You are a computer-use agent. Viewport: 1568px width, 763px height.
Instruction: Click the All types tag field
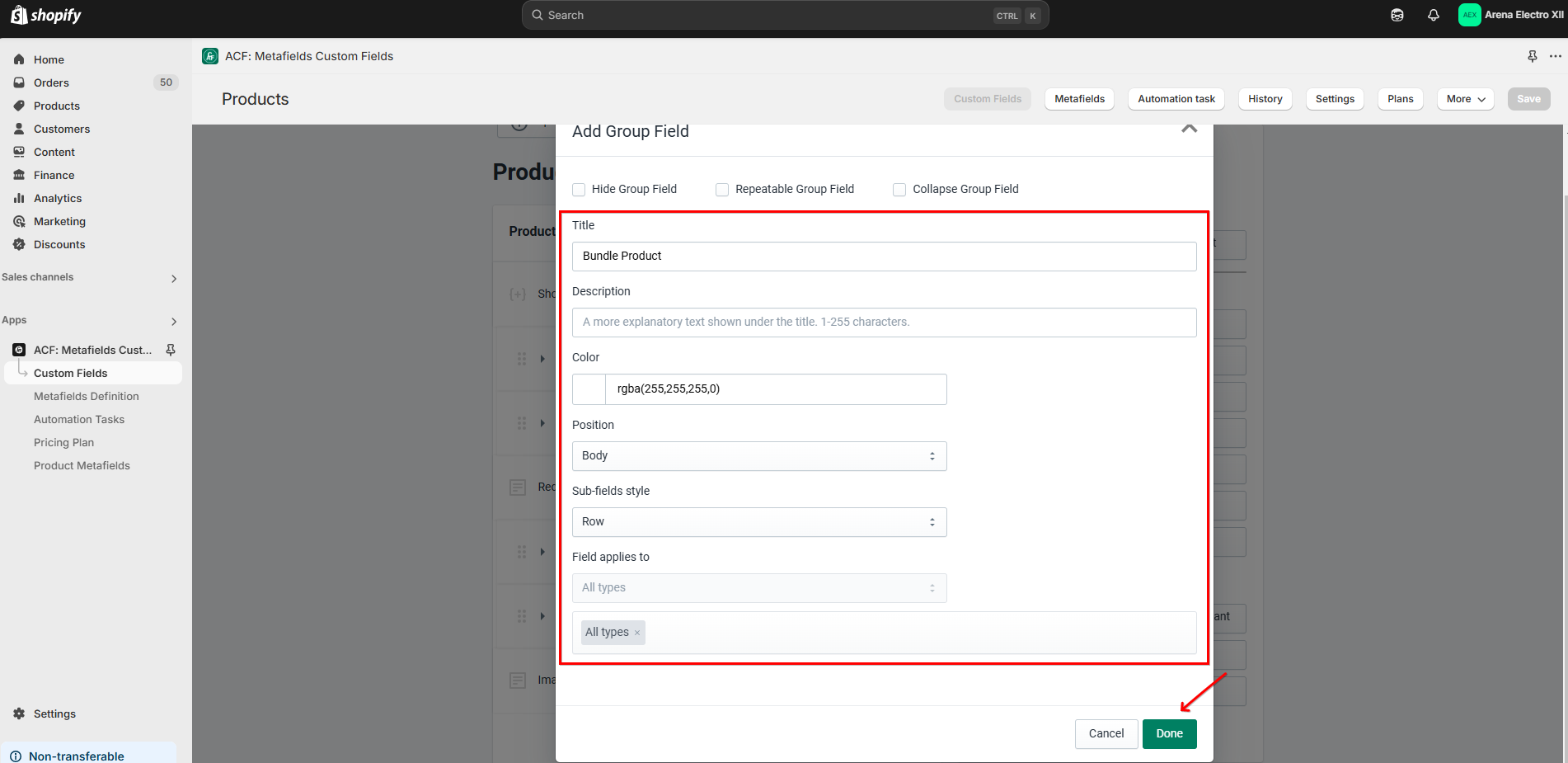pos(884,633)
